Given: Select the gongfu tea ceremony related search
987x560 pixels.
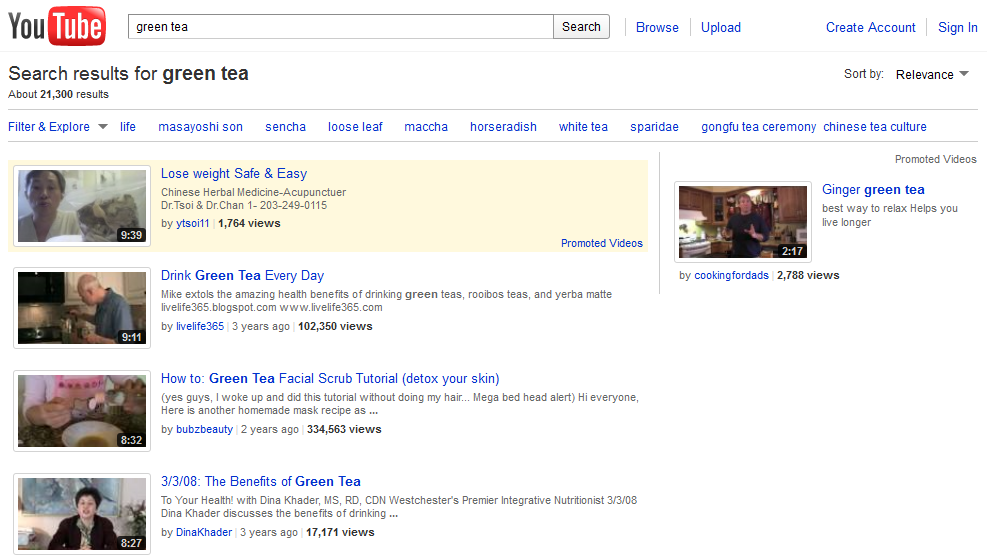Looking at the screenshot, I should pos(759,126).
